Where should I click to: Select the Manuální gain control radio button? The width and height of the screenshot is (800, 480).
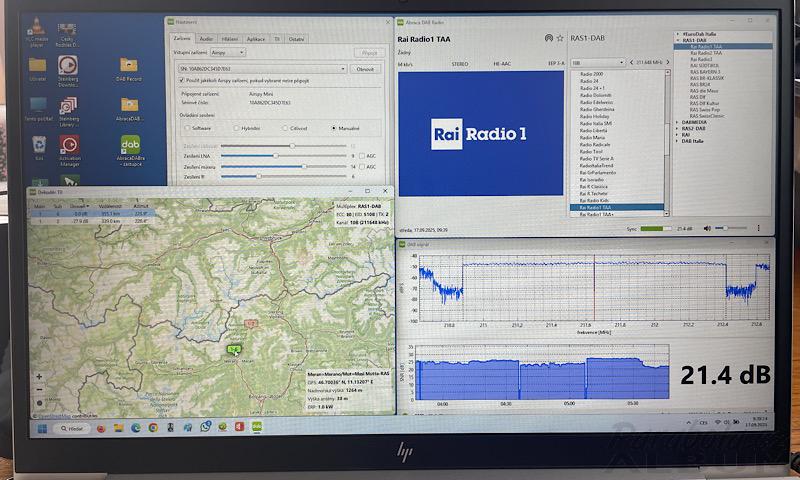(333, 128)
